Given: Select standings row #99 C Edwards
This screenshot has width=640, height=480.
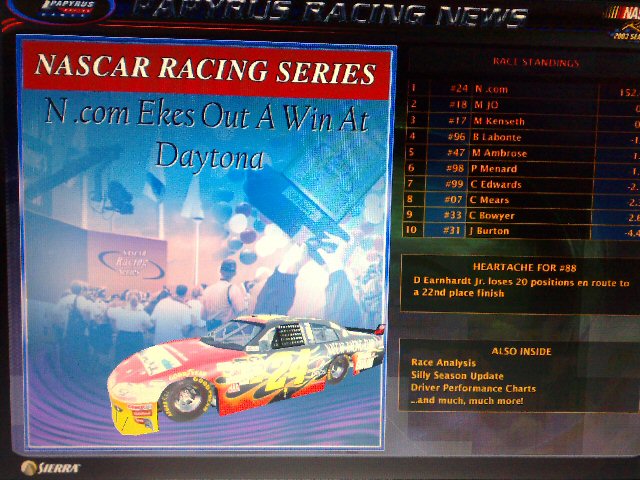Looking at the screenshot, I should click(522, 184).
